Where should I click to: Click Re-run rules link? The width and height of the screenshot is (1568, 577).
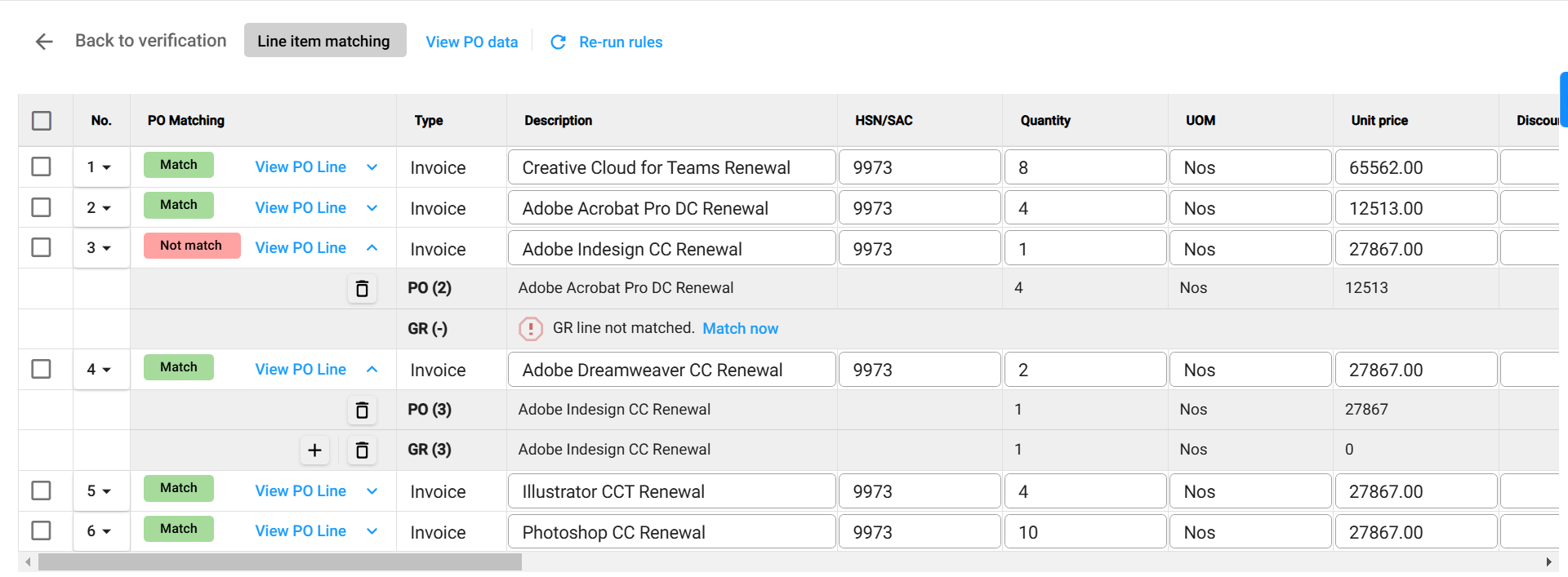point(621,42)
